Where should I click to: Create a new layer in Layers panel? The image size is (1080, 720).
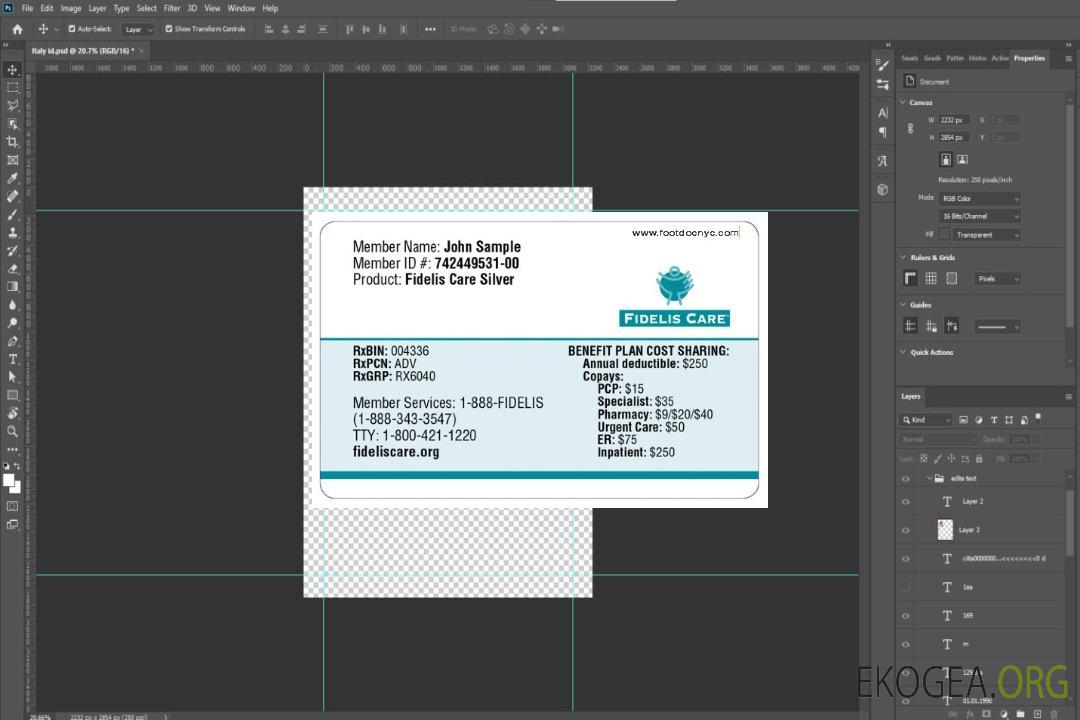click(1037, 714)
